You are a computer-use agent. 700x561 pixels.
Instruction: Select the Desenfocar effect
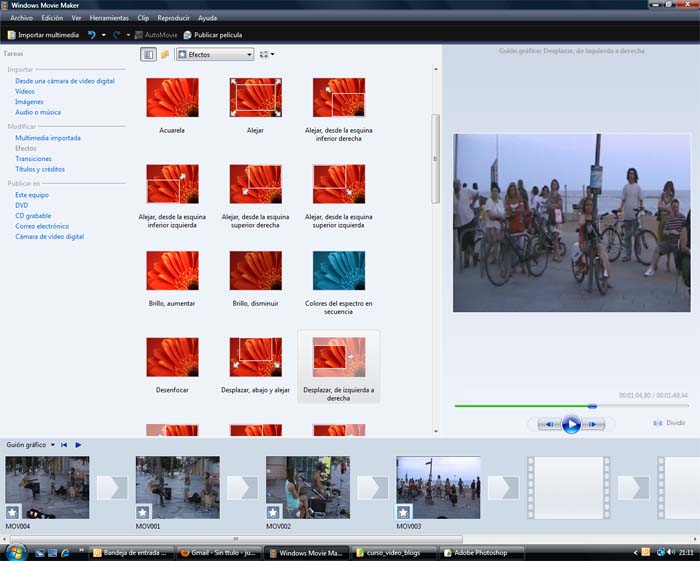click(172, 357)
